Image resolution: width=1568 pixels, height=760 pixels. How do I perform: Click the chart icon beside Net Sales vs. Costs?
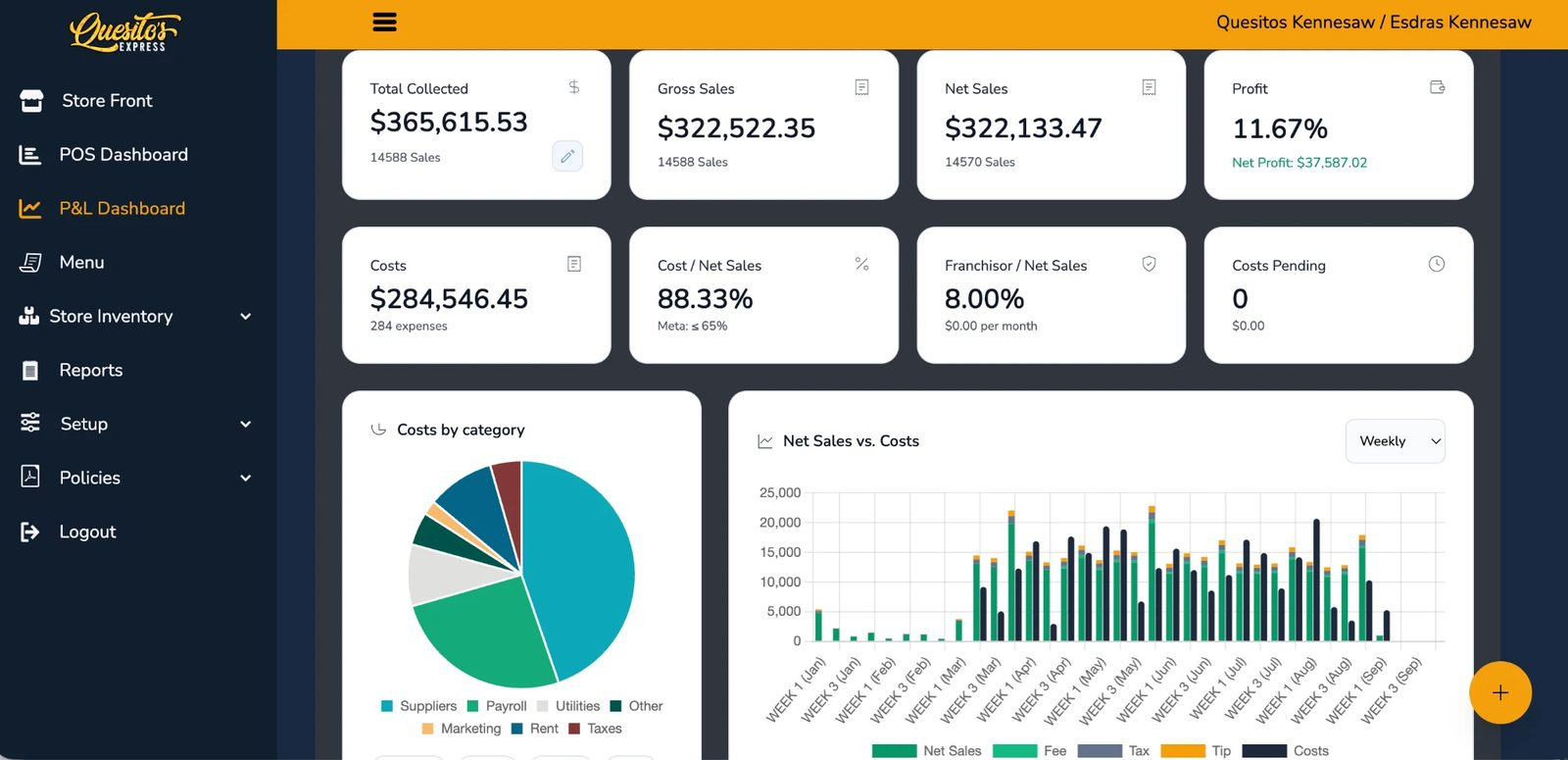pos(765,441)
